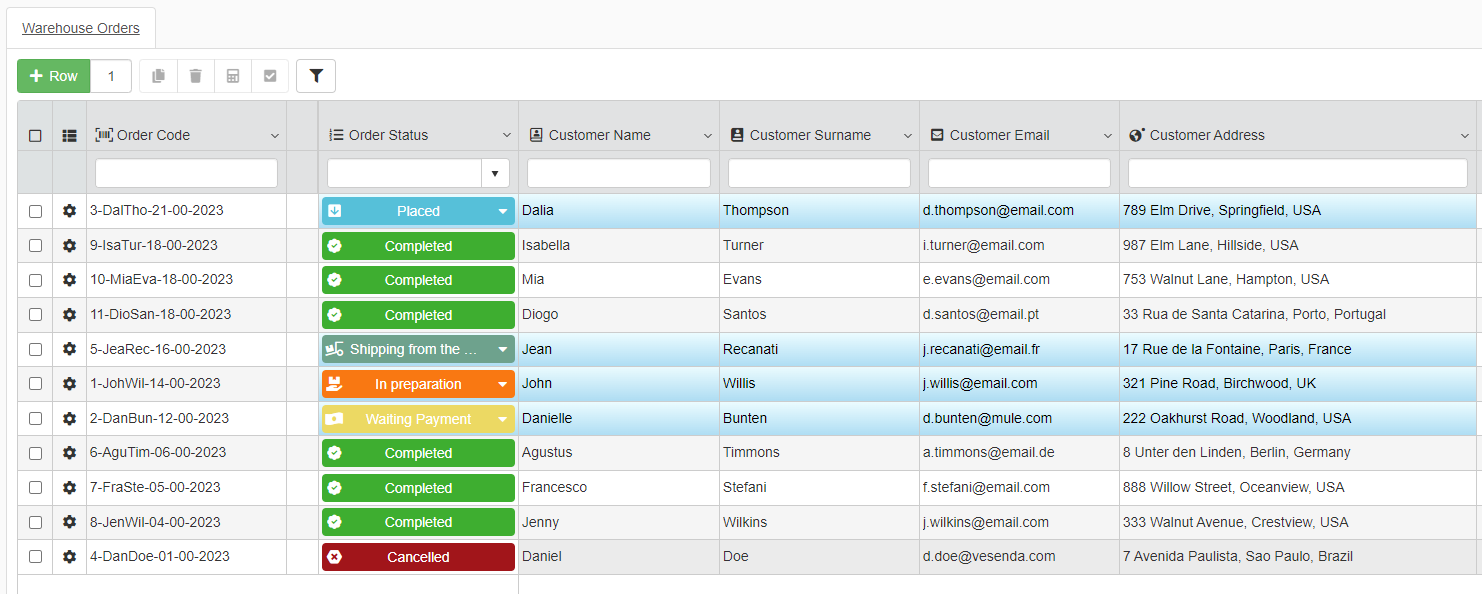Expand the Placed status dropdown for Dalia
This screenshot has height=594, width=1482.
pyautogui.click(x=502, y=211)
